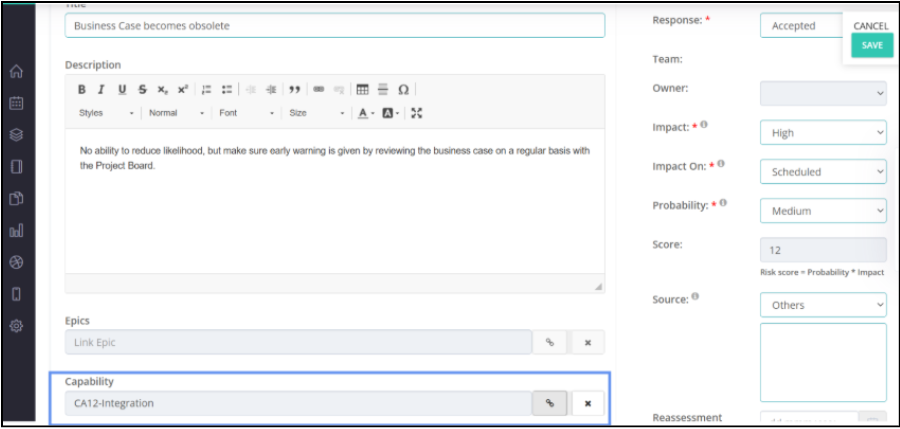The width and height of the screenshot is (900, 429).
Task: Click the Score field showing 12
Action: point(823,250)
